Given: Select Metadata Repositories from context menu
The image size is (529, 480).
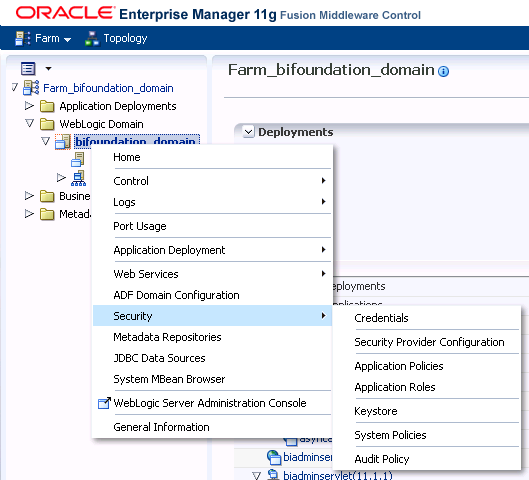Looking at the screenshot, I should (x=213, y=337).
